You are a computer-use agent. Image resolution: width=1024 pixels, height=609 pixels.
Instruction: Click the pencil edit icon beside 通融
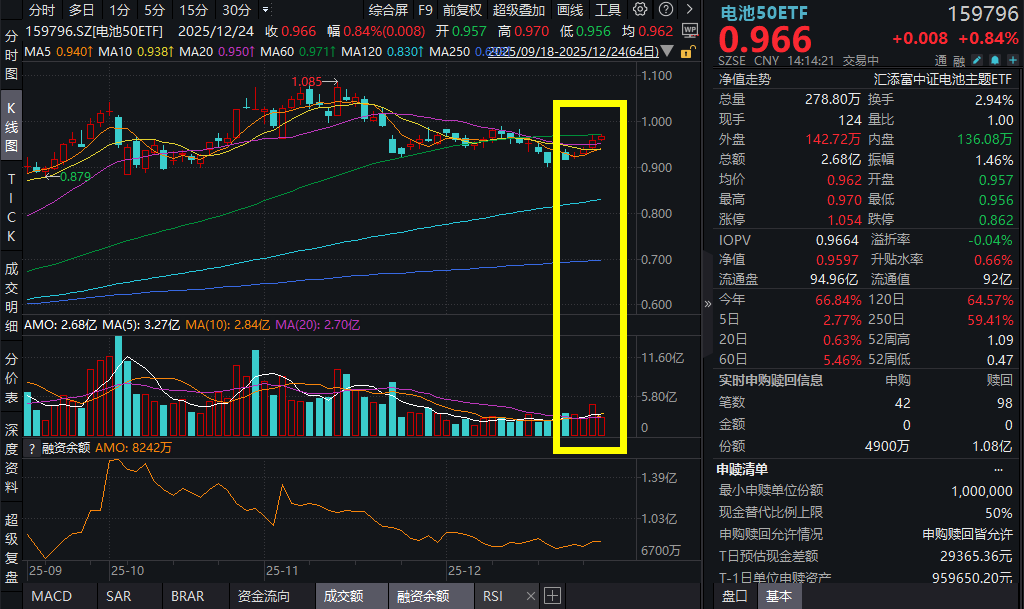pos(977,59)
